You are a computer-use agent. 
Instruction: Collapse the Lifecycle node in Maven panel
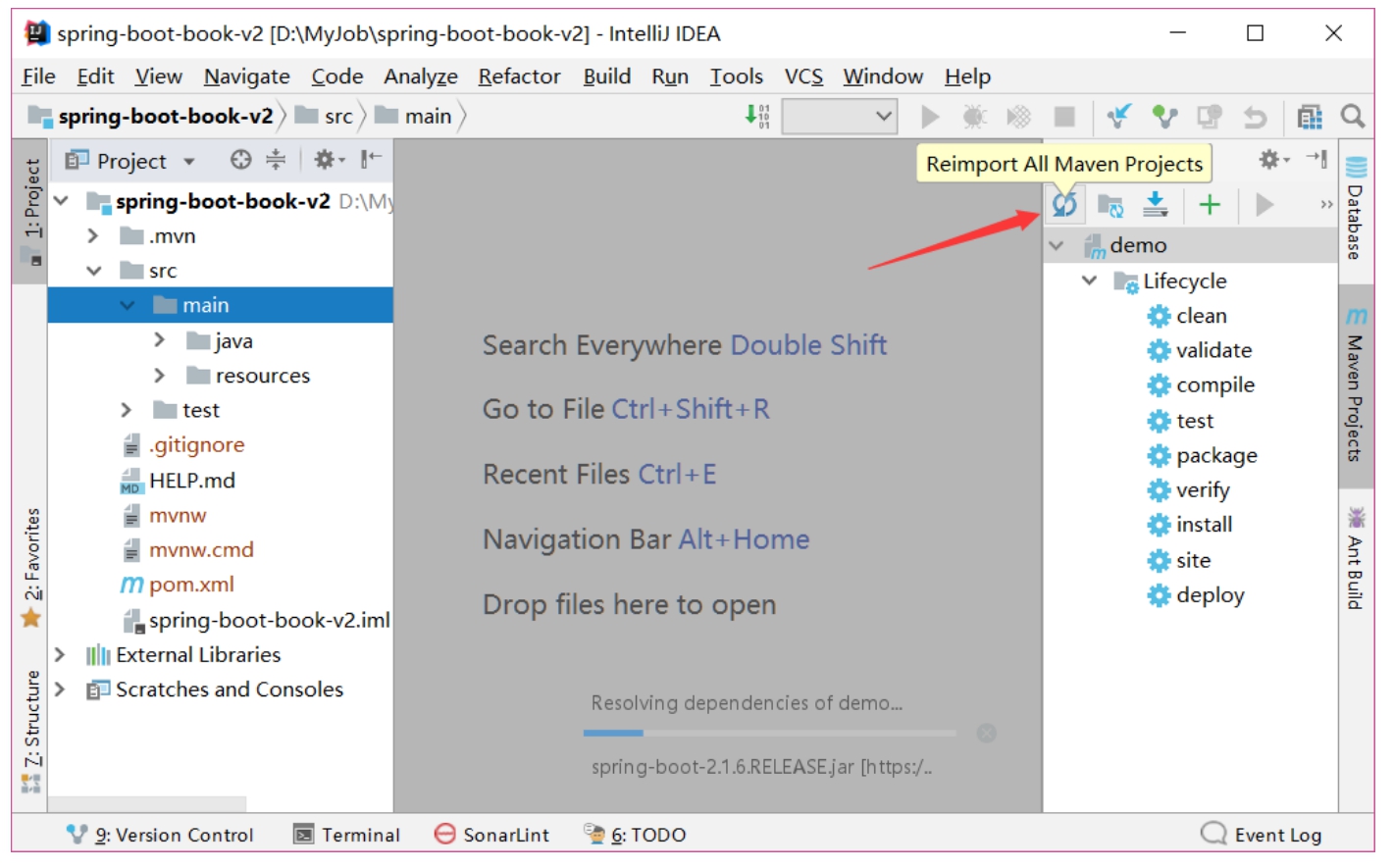point(1089,281)
